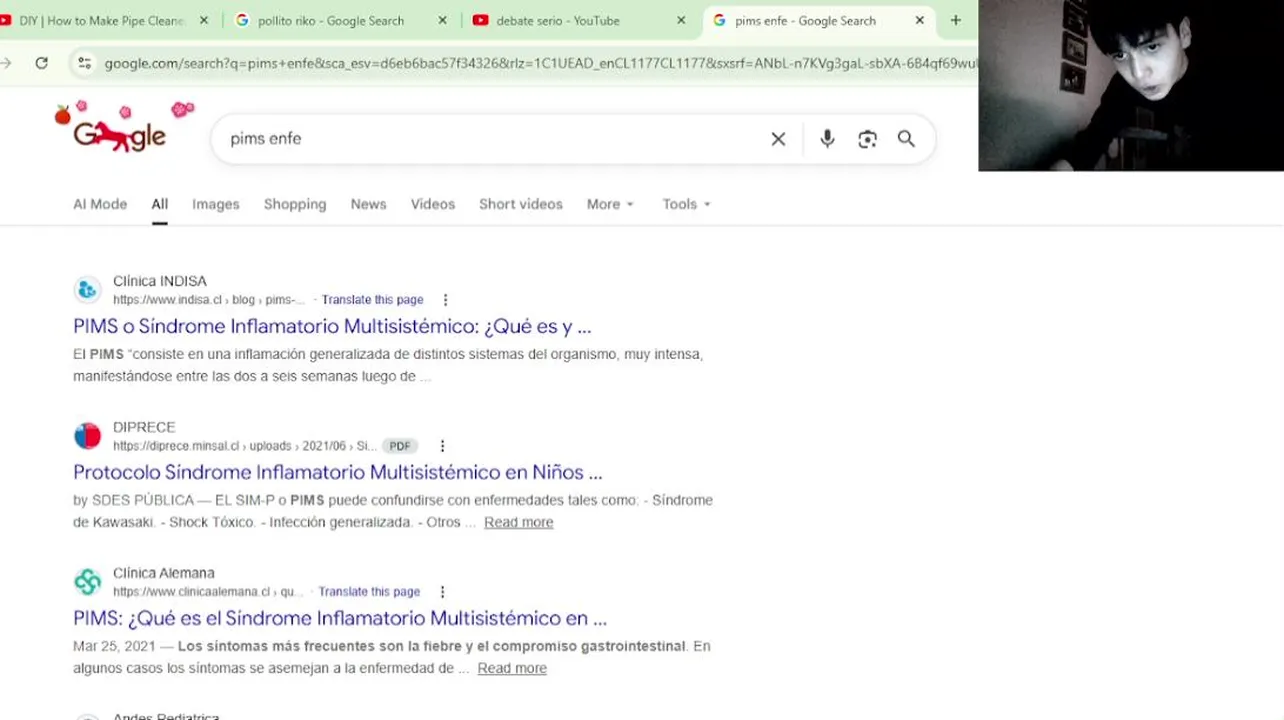
Task: Click 'Translate this page' for Clínica Alemana
Action: [x=369, y=592]
